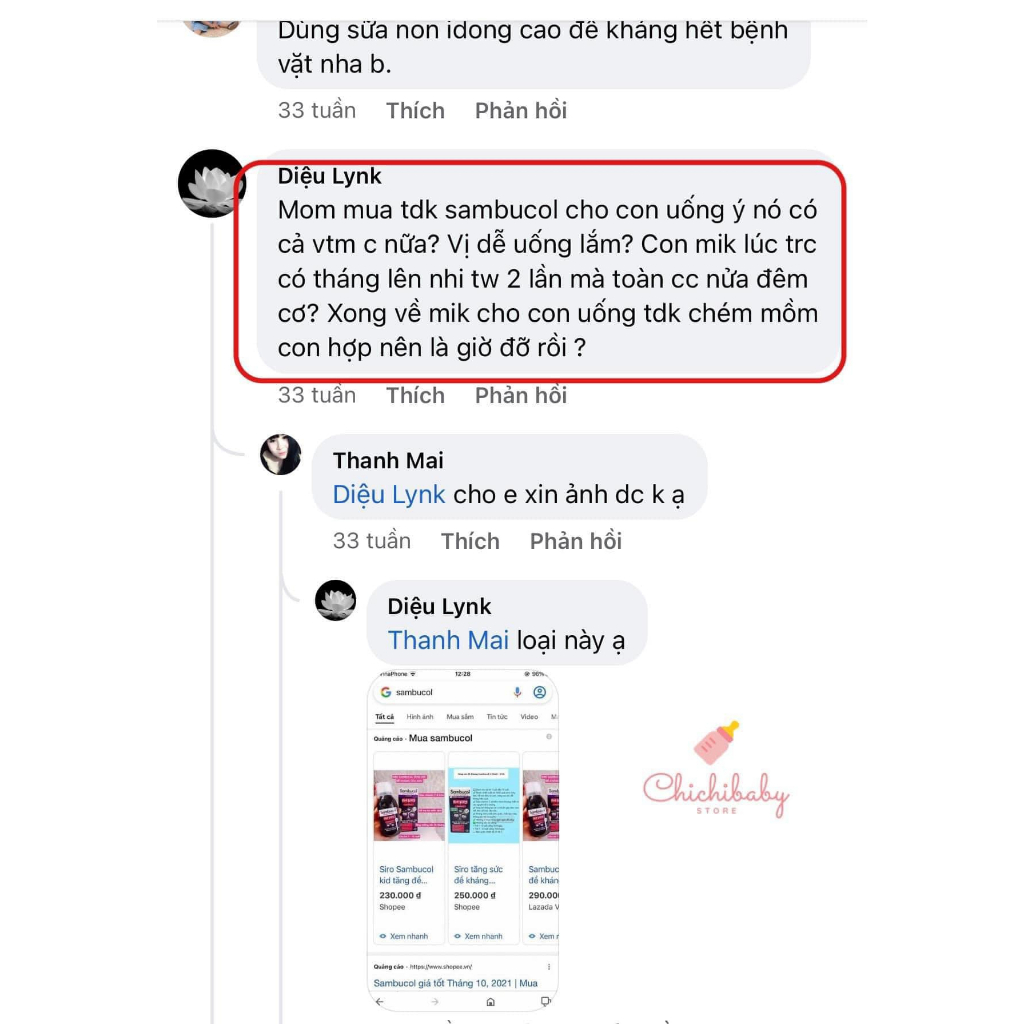Like Thanh Mai's reply with Thích
This screenshot has height=1024, width=1024.
click(x=470, y=541)
